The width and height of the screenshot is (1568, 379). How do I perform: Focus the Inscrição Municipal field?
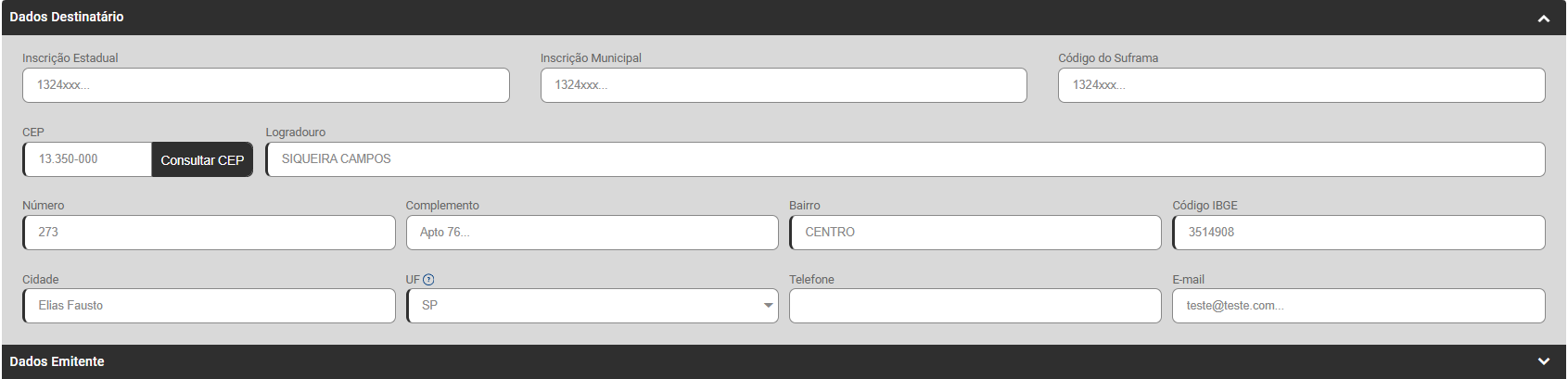coord(783,85)
